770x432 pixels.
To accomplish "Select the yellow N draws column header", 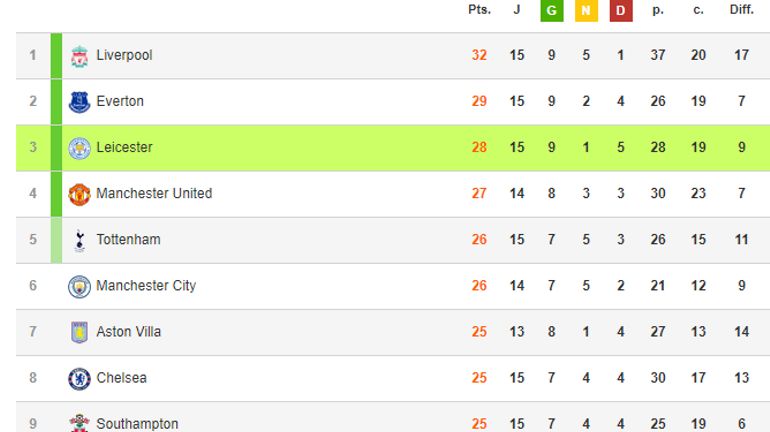I will pyautogui.click(x=586, y=10).
